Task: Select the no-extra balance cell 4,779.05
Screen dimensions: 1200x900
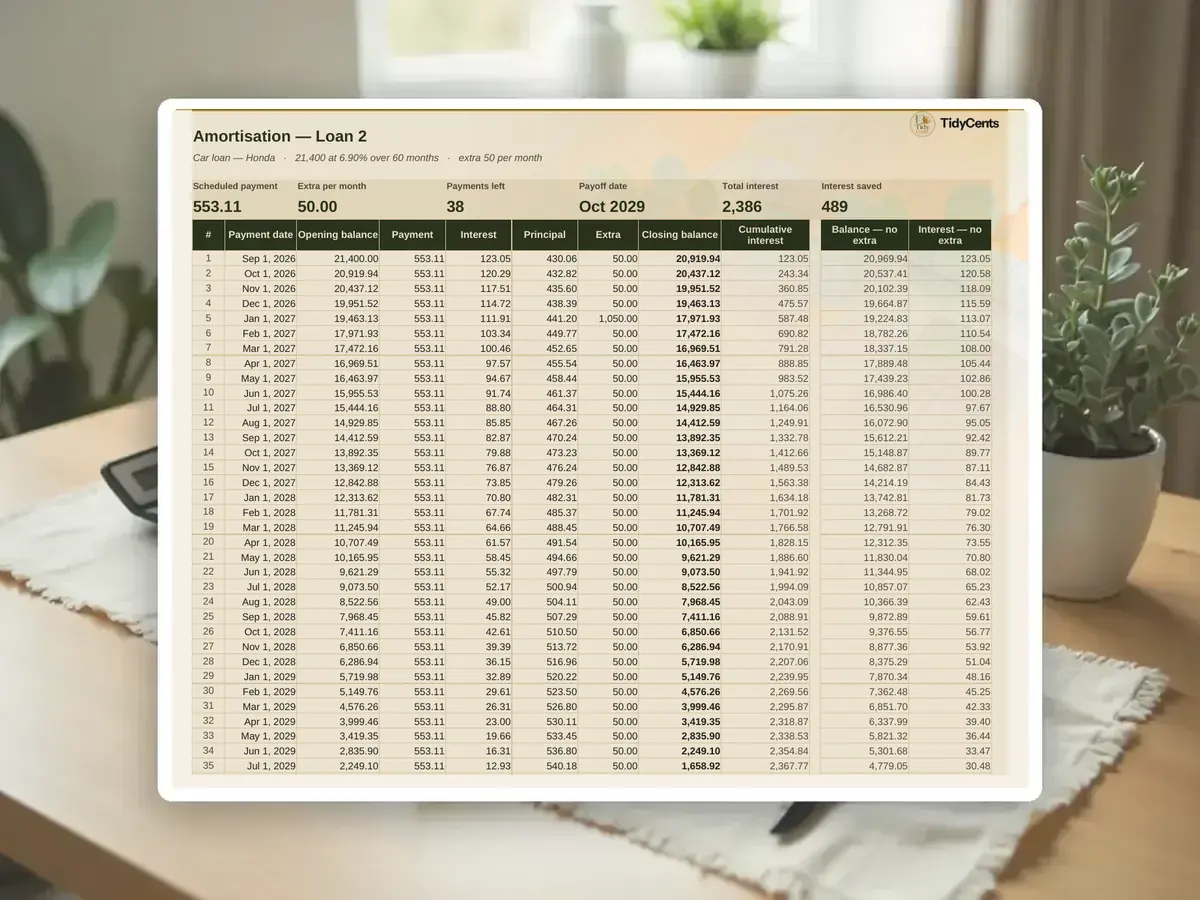Action: (x=865, y=766)
